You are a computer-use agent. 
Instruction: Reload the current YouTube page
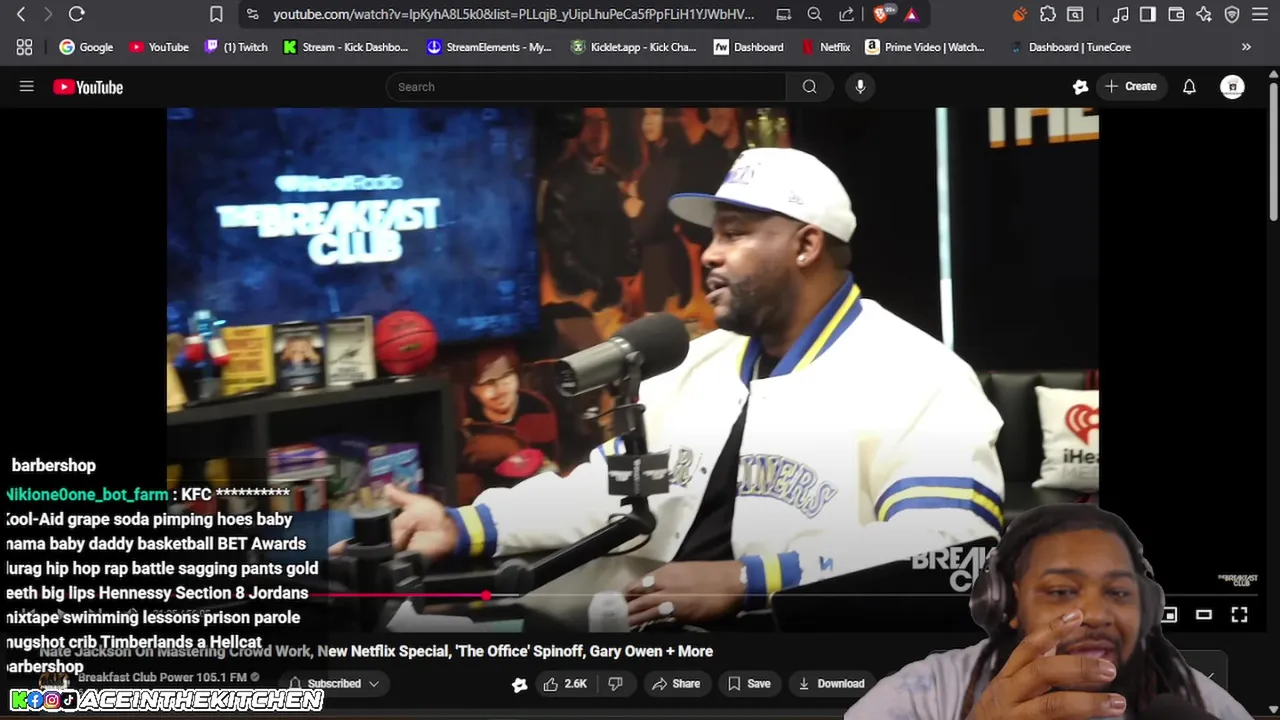pos(76,14)
